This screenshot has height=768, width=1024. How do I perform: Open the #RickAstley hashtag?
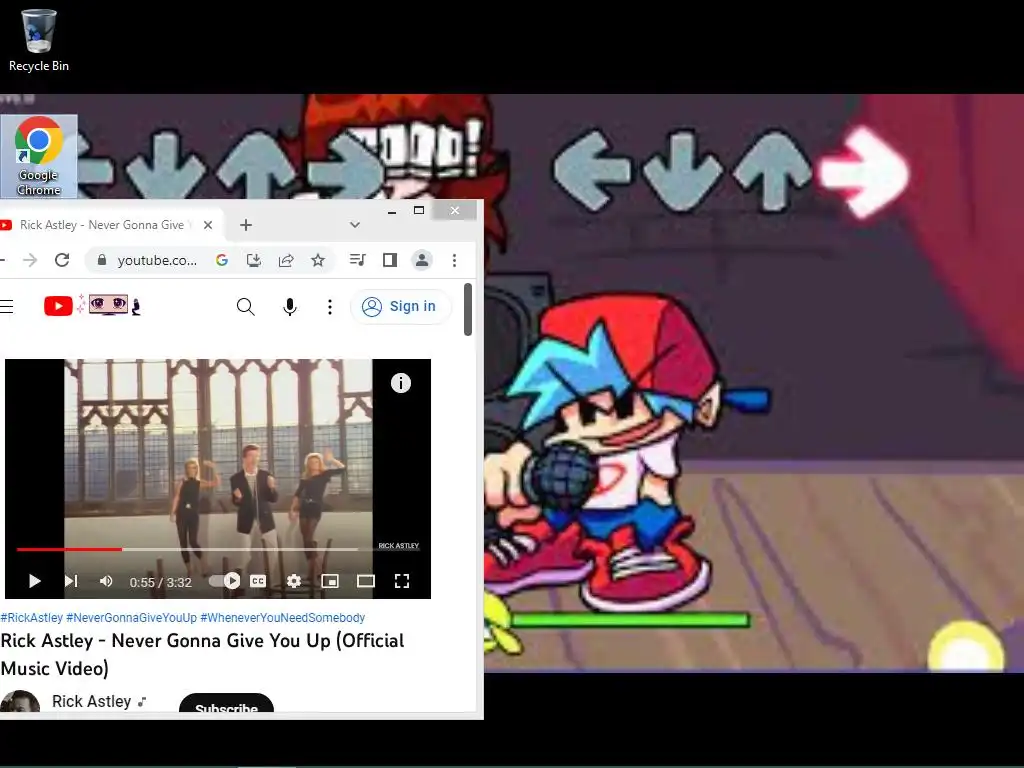coord(31,618)
